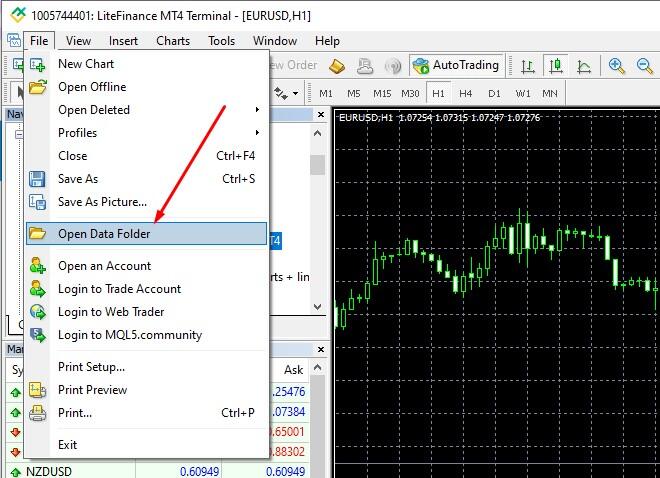
Task: Expand Open Deleted submenu
Action: (x=146, y=110)
